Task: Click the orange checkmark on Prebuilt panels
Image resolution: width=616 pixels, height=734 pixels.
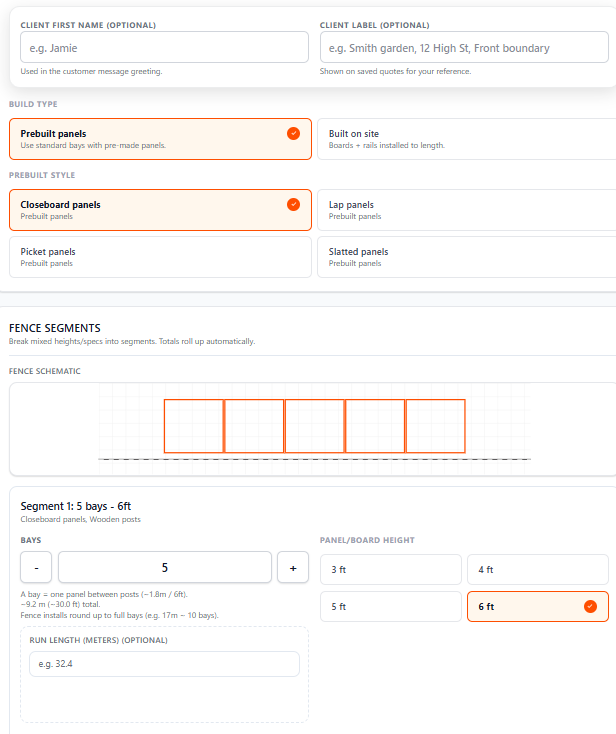Action: pyautogui.click(x=293, y=133)
